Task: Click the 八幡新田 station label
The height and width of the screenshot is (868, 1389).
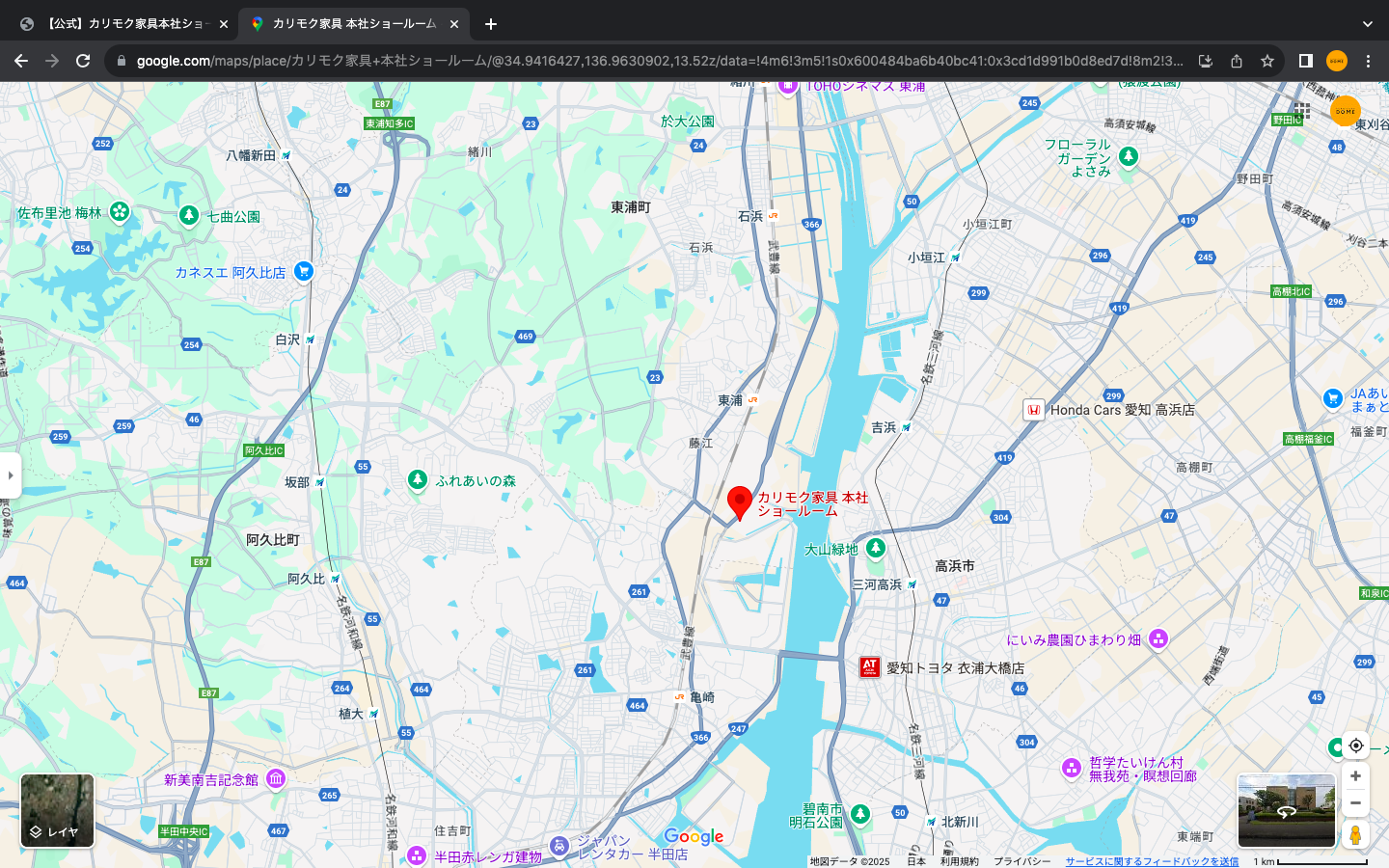Action: [x=251, y=155]
